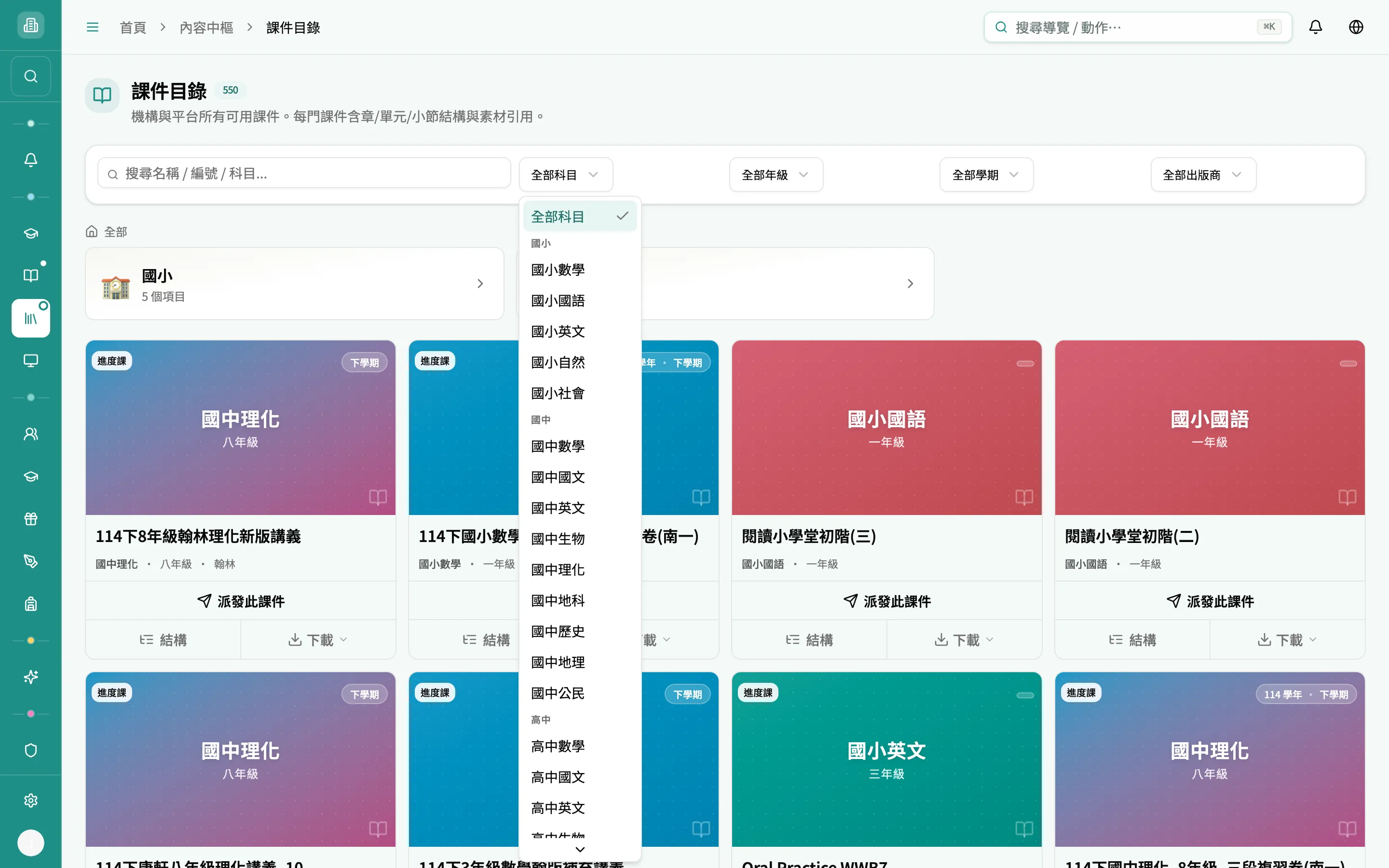1389x868 pixels.
Task: Click 派發此課件 for 114下8年級翰林理化新版講義
Action: click(241, 601)
